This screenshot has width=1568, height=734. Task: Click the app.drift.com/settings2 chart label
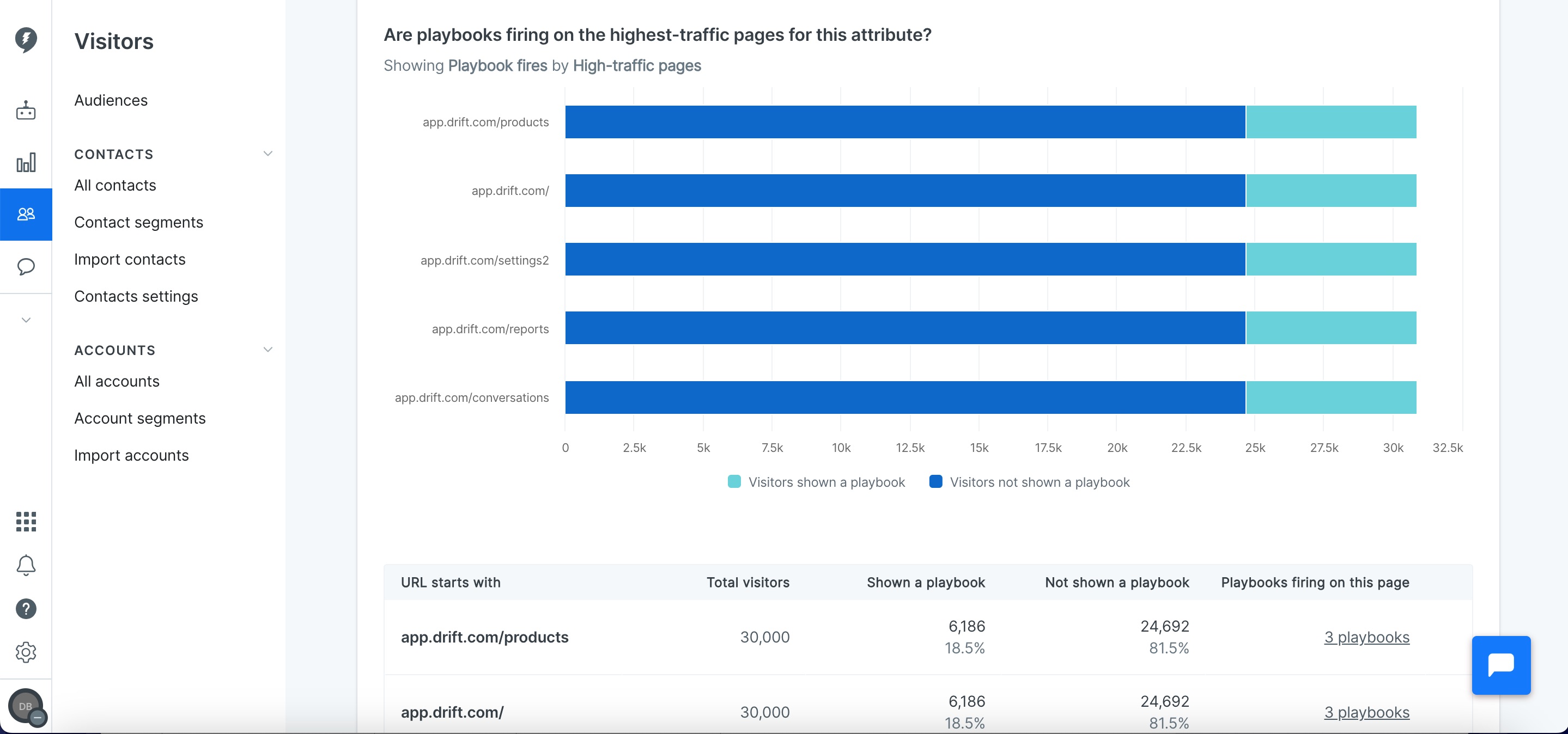click(484, 260)
